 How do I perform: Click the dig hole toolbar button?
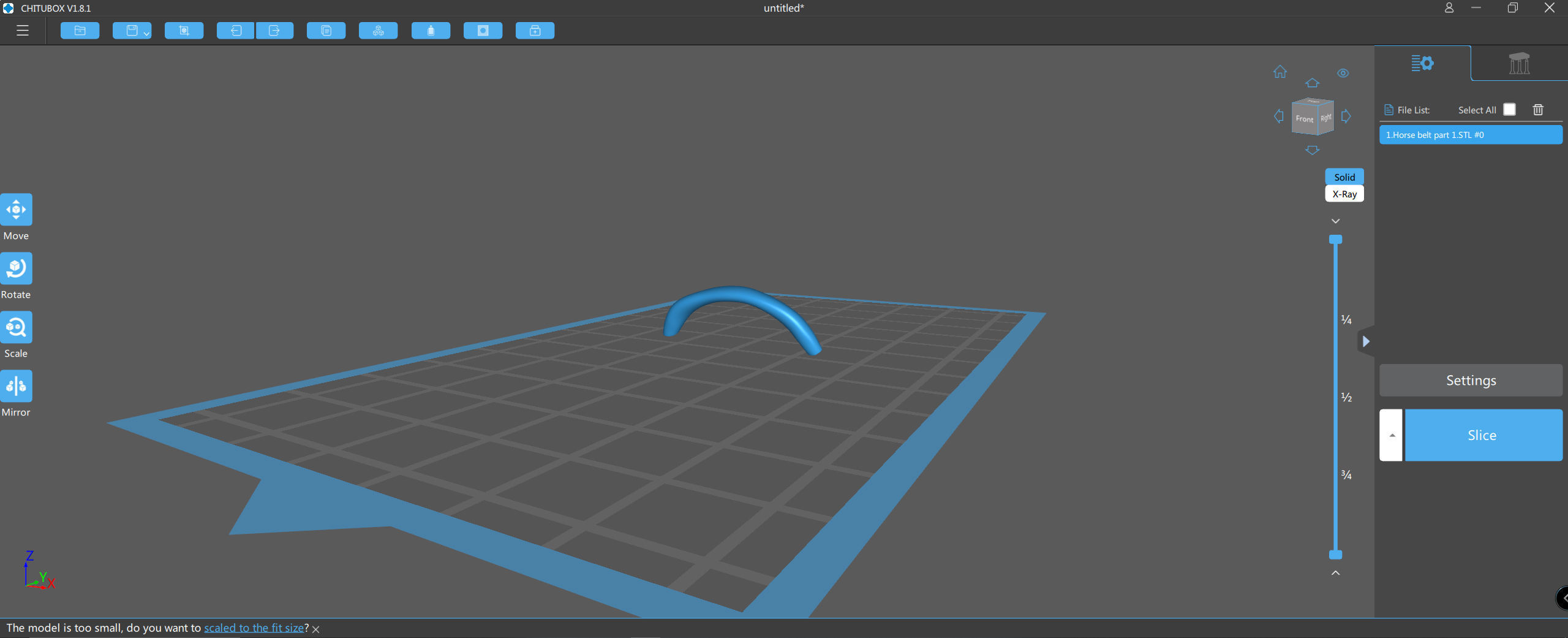pos(483,31)
